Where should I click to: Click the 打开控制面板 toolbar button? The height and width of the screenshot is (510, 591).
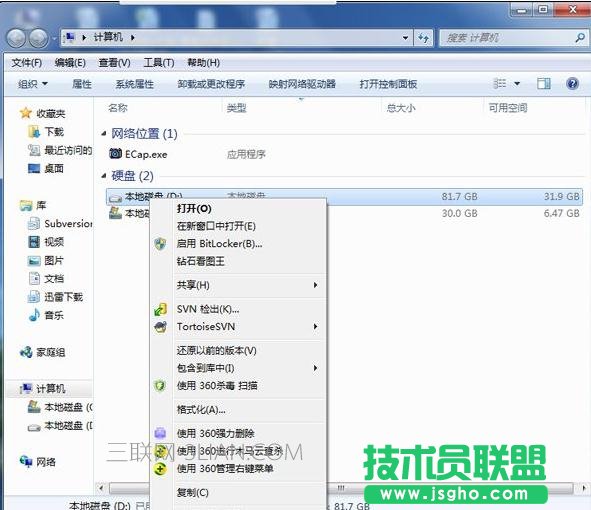click(x=388, y=84)
